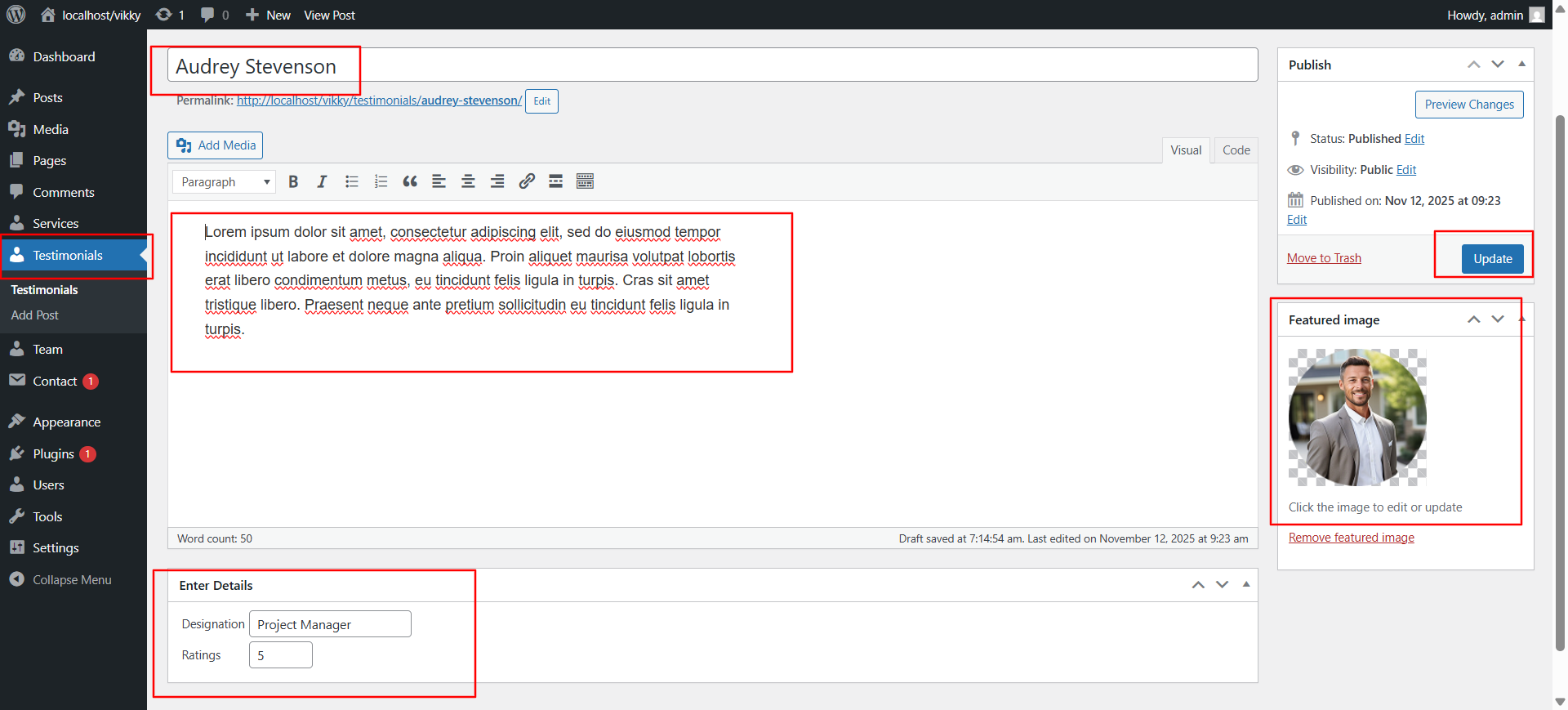Toggle the editor's extra toolbar row
Viewport: 1568px width, 710px height.
click(x=585, y=181)
